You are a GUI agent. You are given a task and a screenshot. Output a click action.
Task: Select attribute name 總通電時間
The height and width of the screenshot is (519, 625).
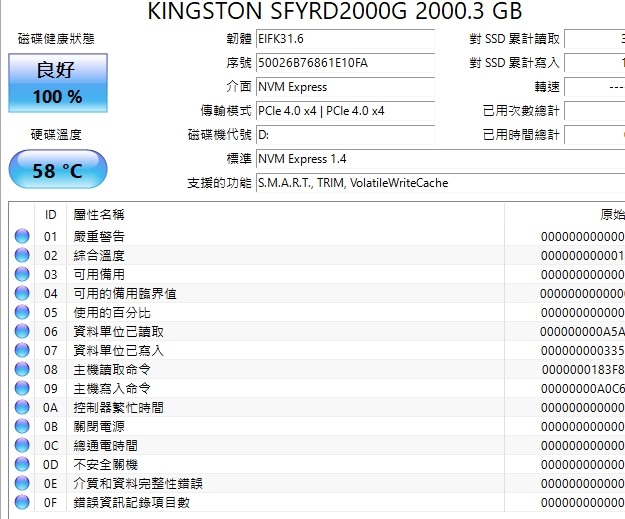106,446
